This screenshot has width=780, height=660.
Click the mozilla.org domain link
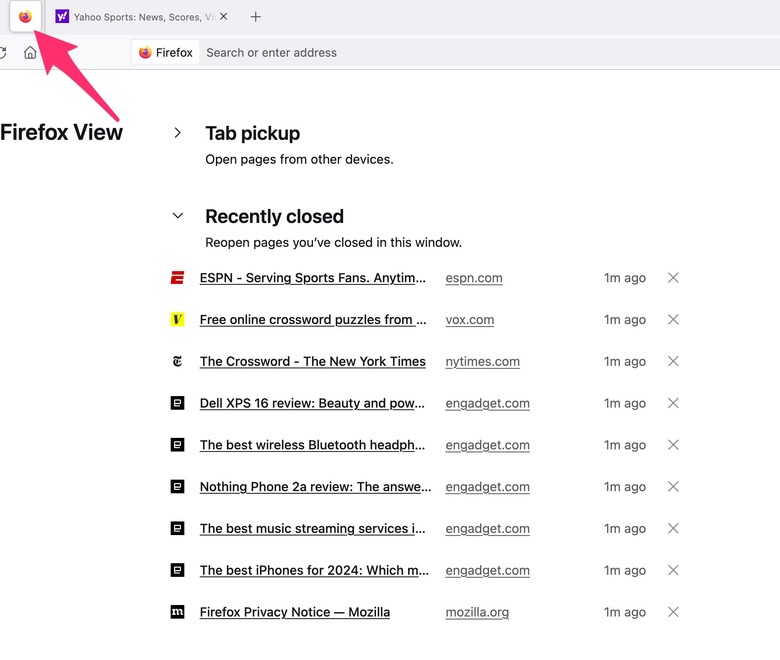click(477, 612)
